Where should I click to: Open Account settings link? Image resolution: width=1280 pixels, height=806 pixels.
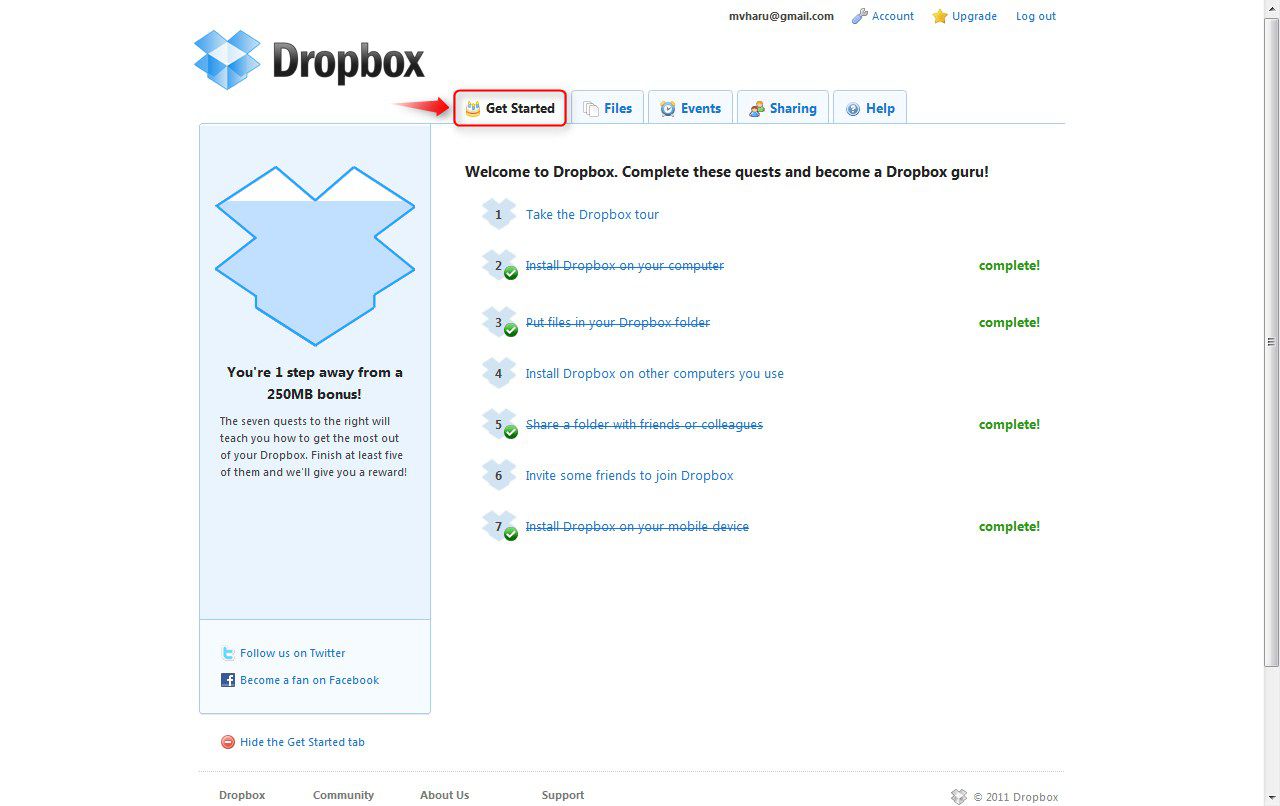pos(893,16)
